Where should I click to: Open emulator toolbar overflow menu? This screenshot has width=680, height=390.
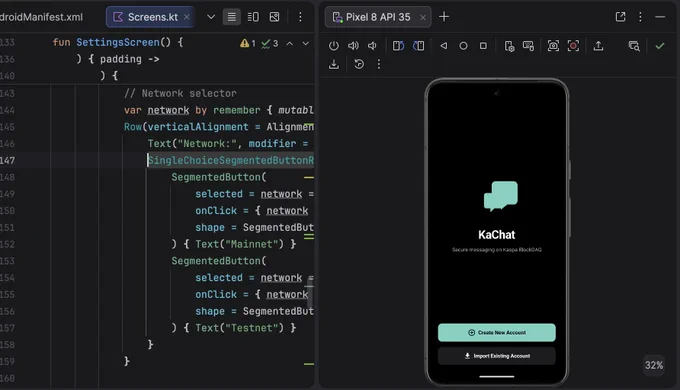[x=379, y=64]
